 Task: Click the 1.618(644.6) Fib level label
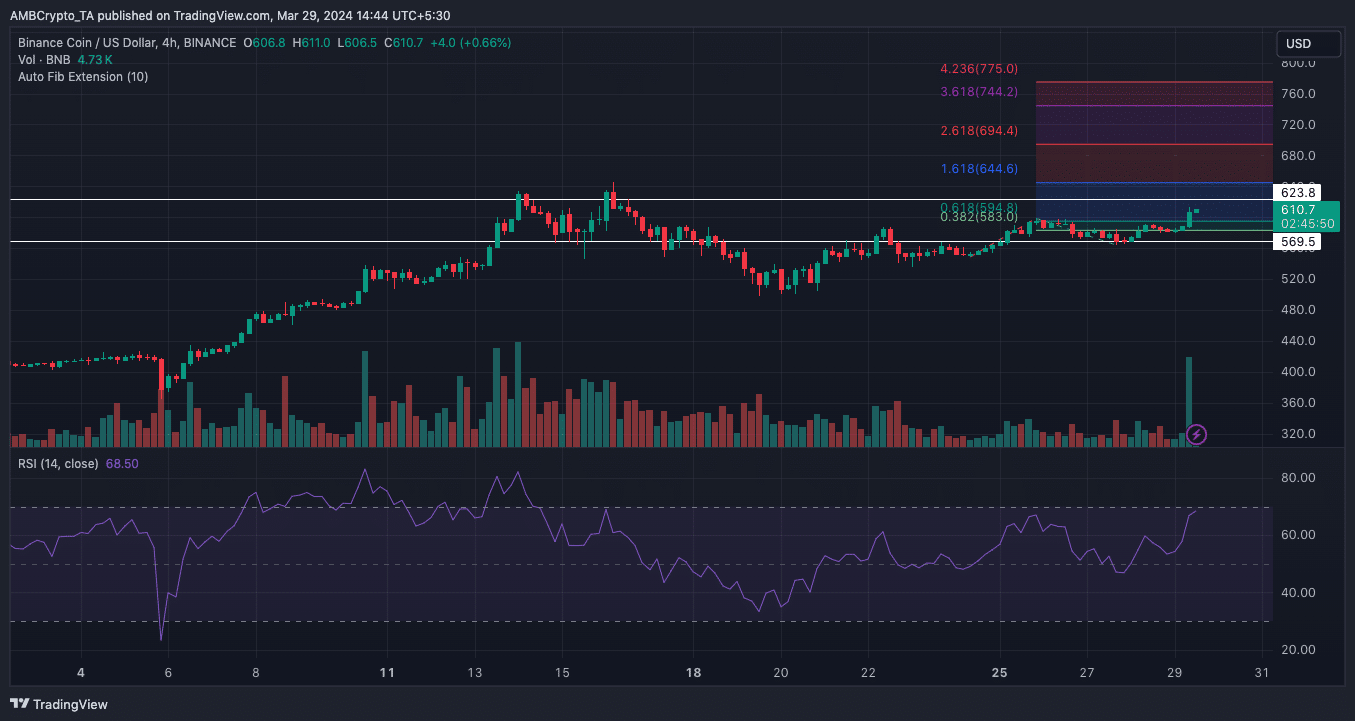point(979,169)
